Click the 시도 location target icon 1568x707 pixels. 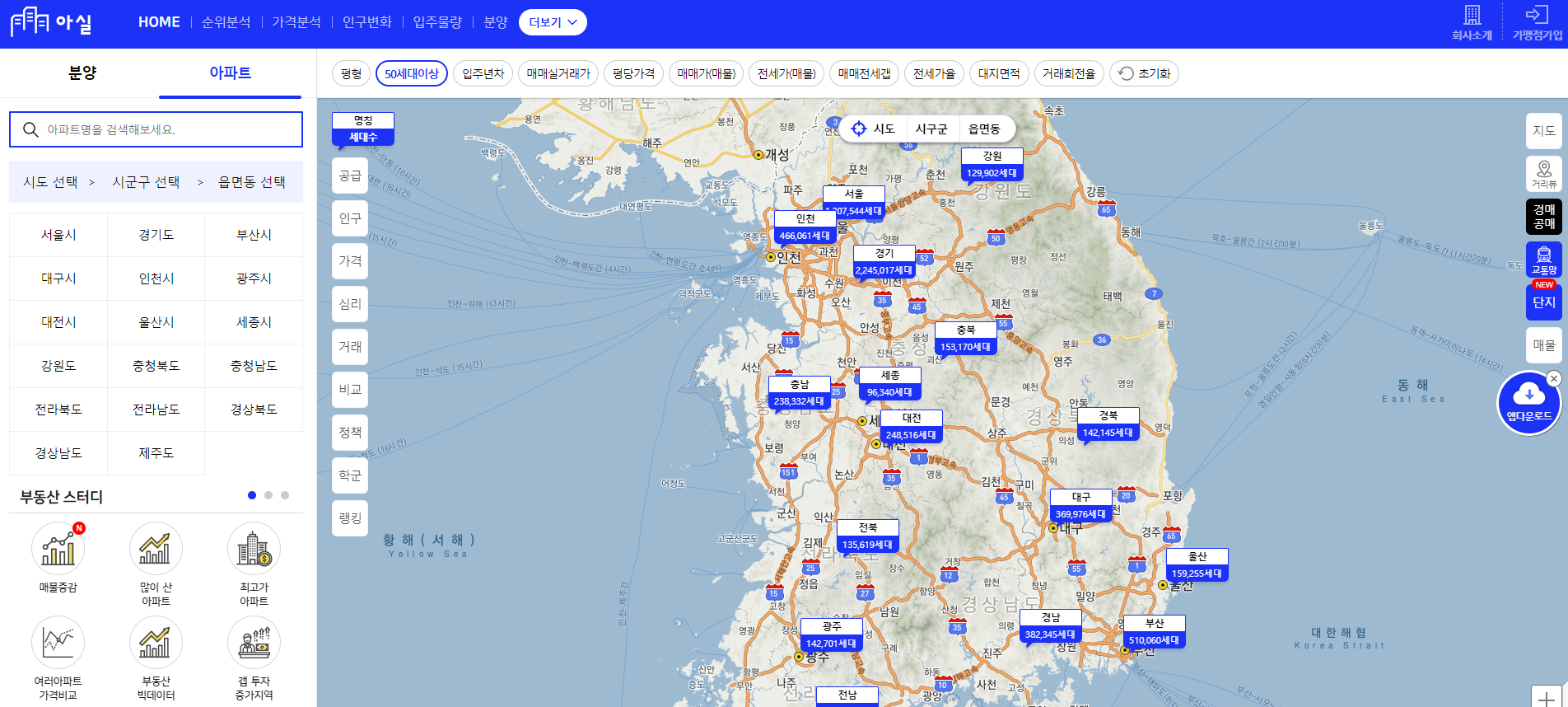click(x=859, y=129)
